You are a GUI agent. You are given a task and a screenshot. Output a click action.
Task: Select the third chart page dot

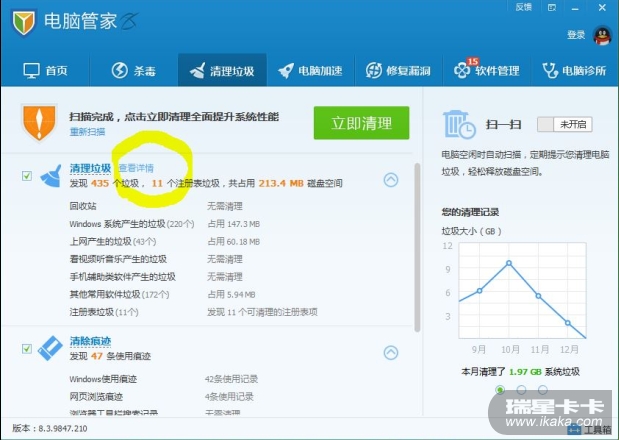543,390
